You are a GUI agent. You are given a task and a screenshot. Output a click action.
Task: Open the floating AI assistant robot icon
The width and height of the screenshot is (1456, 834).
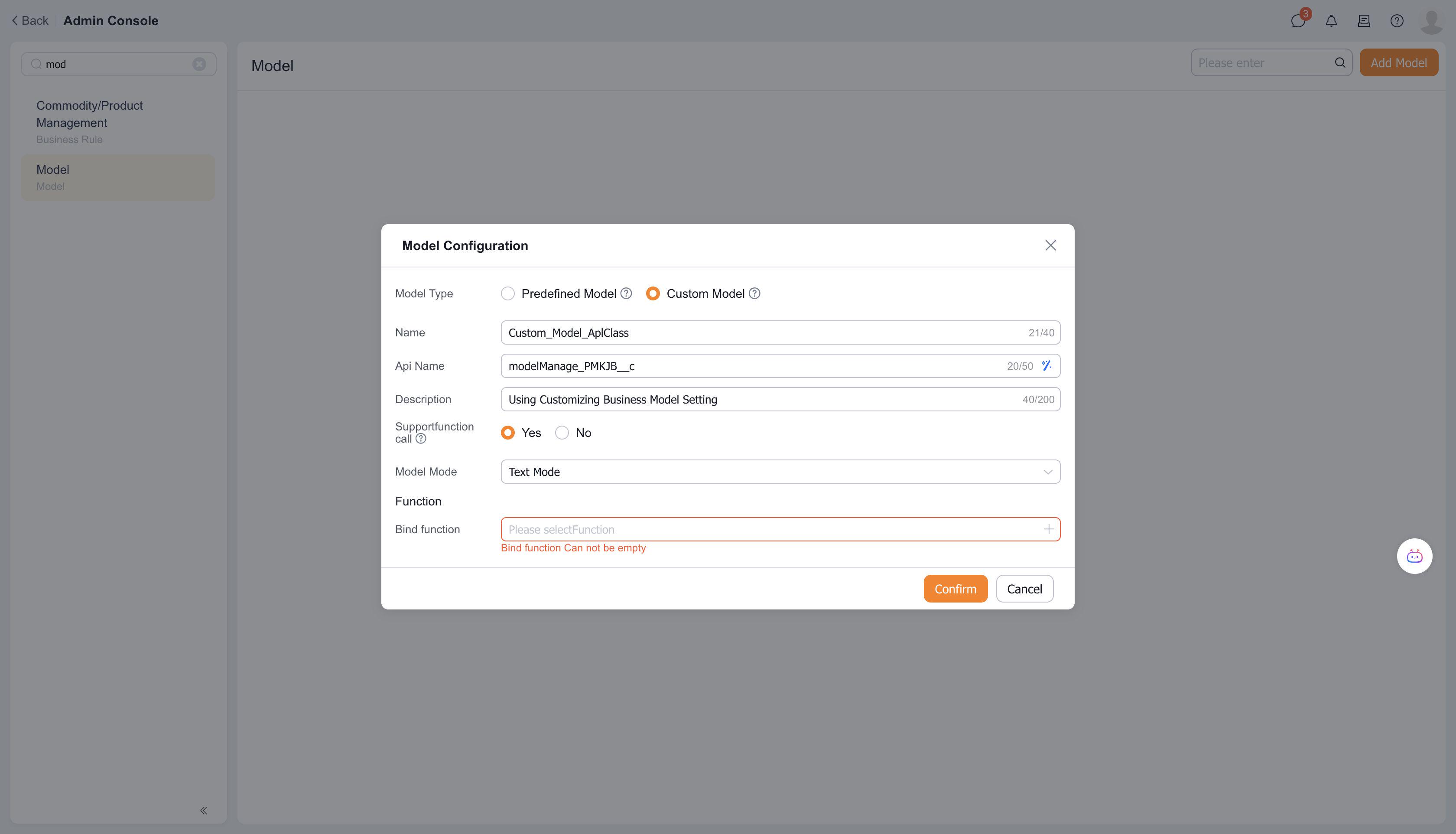[1414, 556]
